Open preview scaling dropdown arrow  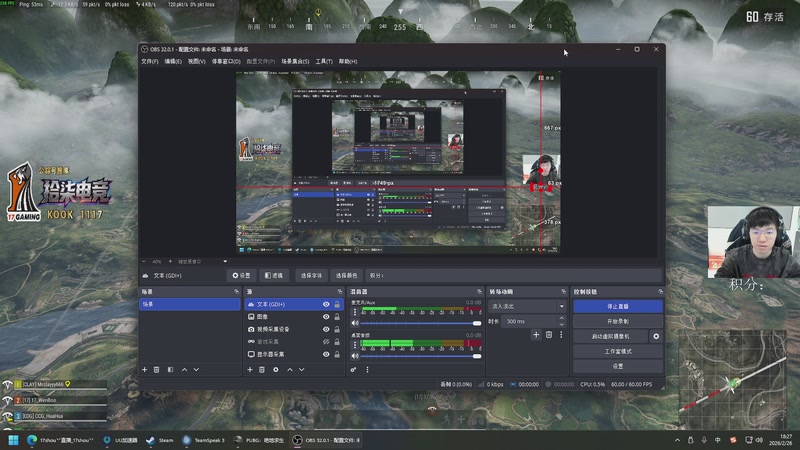click(225, 262)
